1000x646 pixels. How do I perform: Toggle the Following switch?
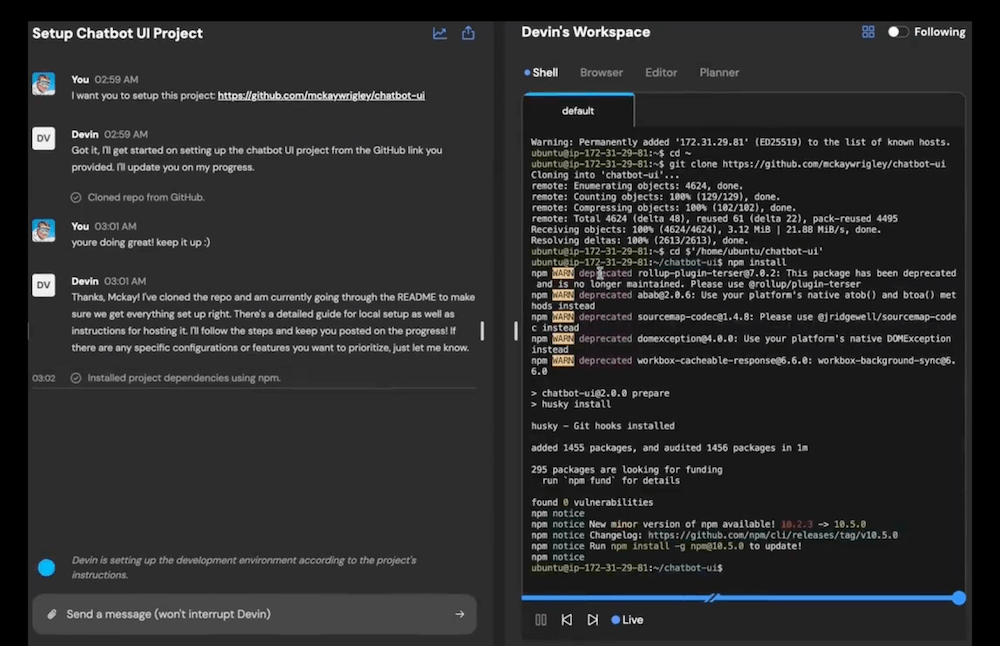[898, 32]
